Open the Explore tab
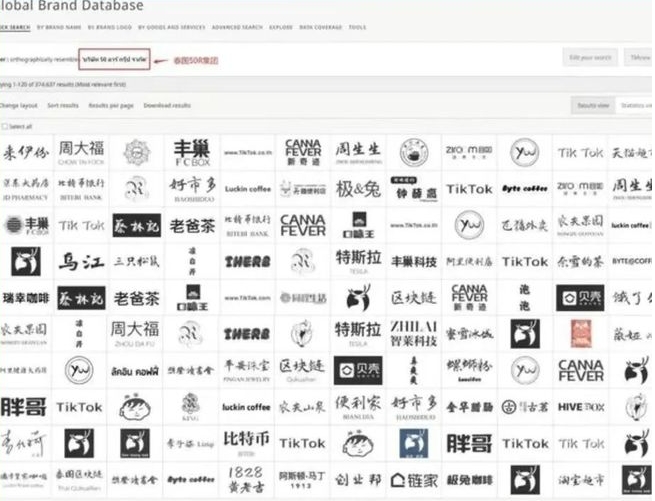Screen dimensions: 655x501 tap(281, 27)
